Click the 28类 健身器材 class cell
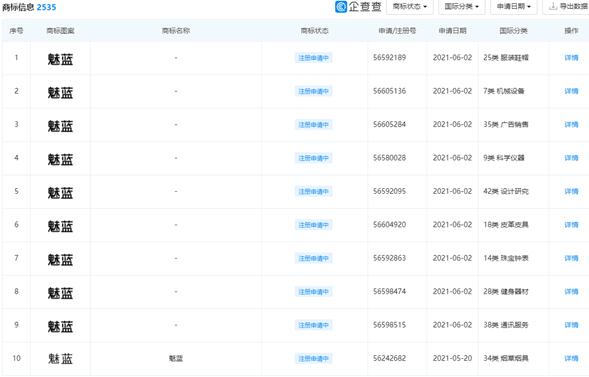Screen dimensions: 589x377 tap(506, 292)
